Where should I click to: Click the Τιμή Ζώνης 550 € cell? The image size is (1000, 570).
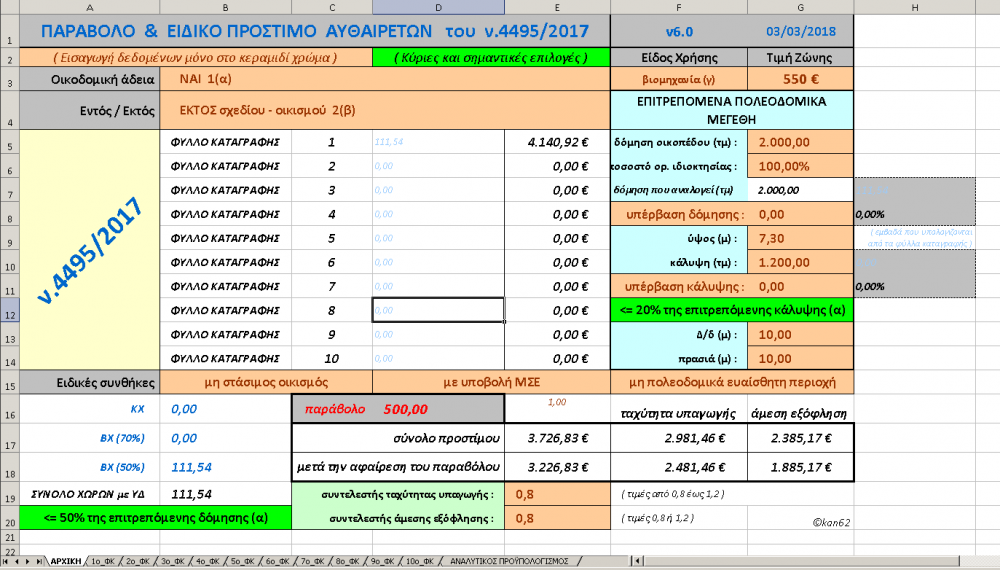tap(800, 79)
